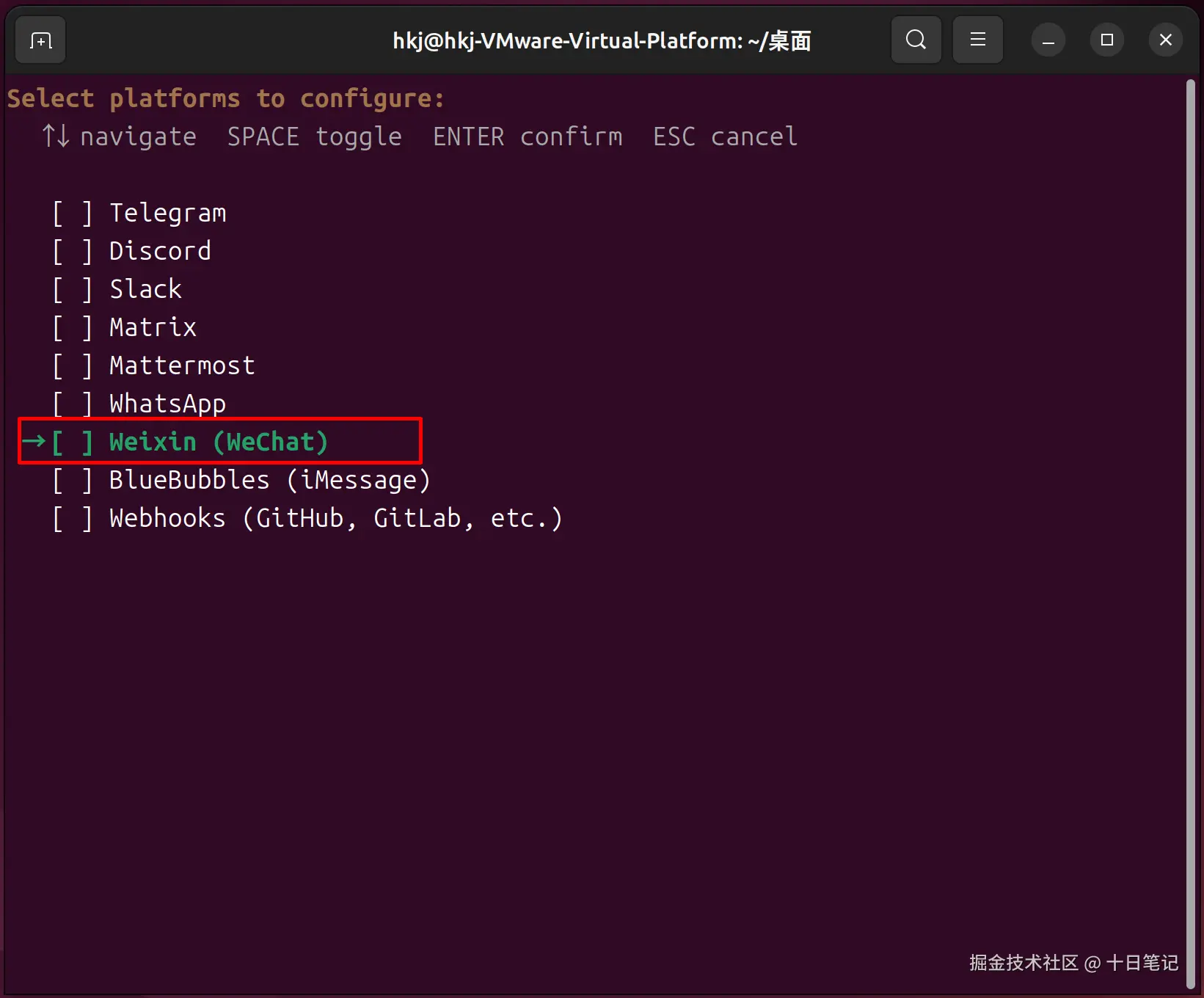Click the terminal vertical scrollbar
The image size is (1204, 998).
click(x=1191, y=536)
